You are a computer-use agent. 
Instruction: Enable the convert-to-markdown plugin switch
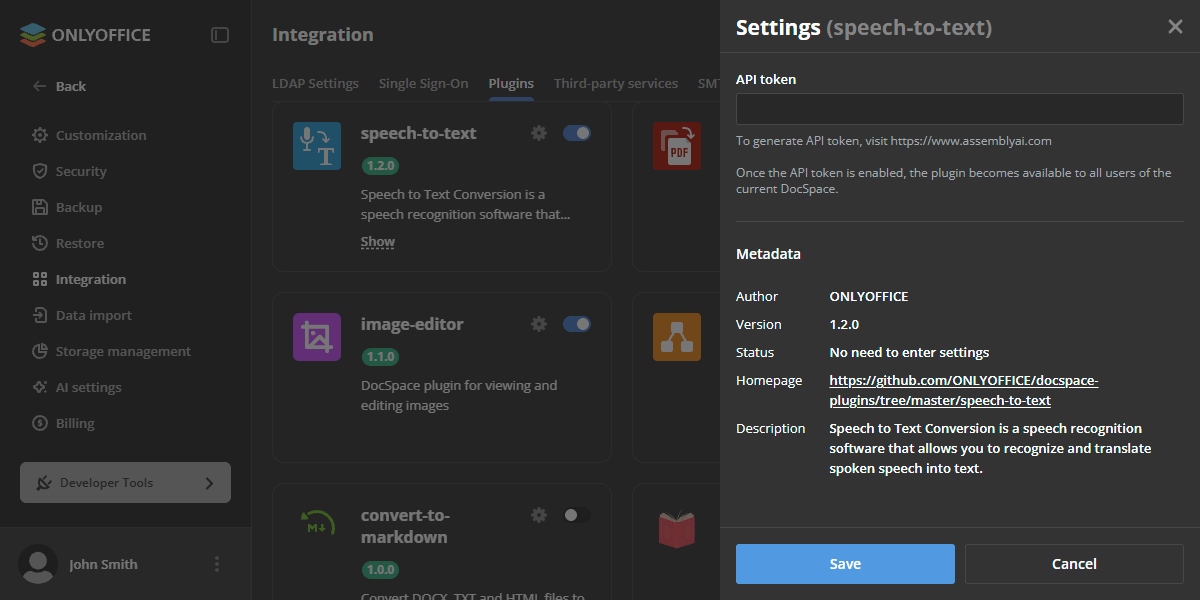(x=577, y=515)
